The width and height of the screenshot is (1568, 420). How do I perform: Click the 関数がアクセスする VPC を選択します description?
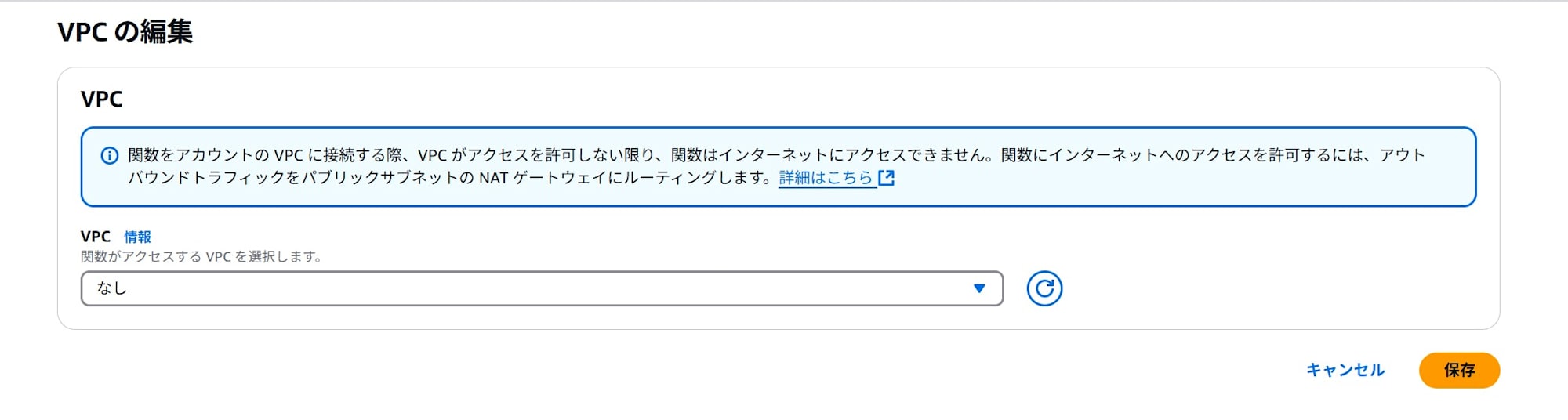(x=201, y=256)
